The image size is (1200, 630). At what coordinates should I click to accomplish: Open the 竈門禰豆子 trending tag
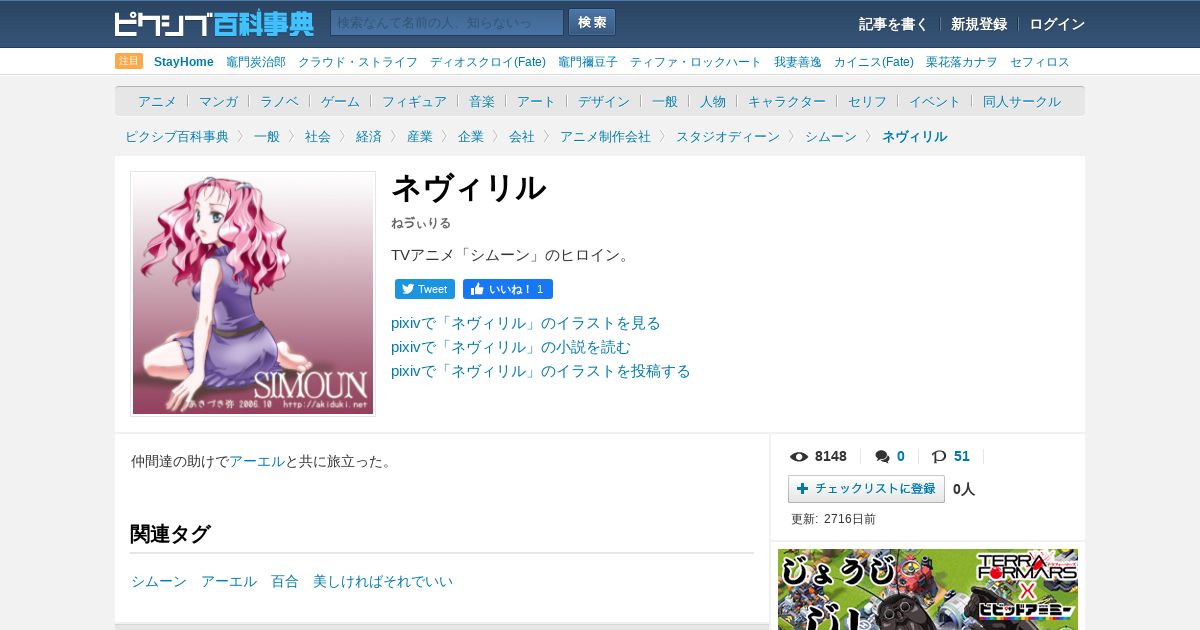[588, 62]
